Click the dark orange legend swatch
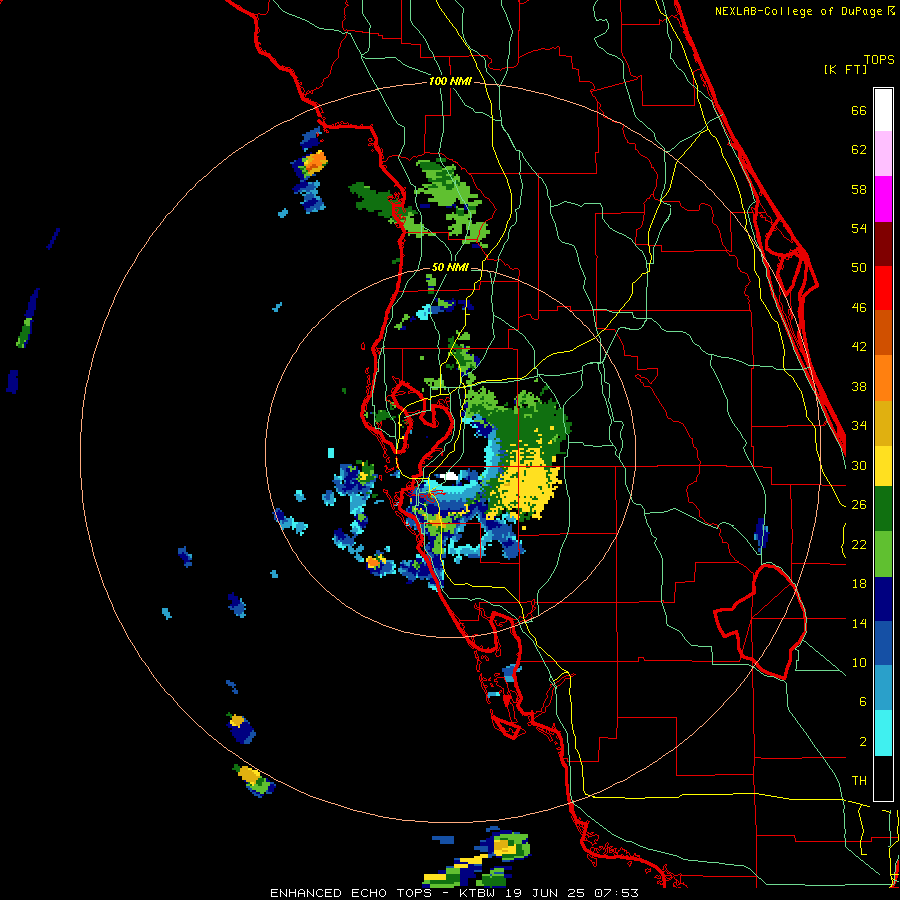The height and width of the screenshot is (900, 900). [x=883, y=333]
